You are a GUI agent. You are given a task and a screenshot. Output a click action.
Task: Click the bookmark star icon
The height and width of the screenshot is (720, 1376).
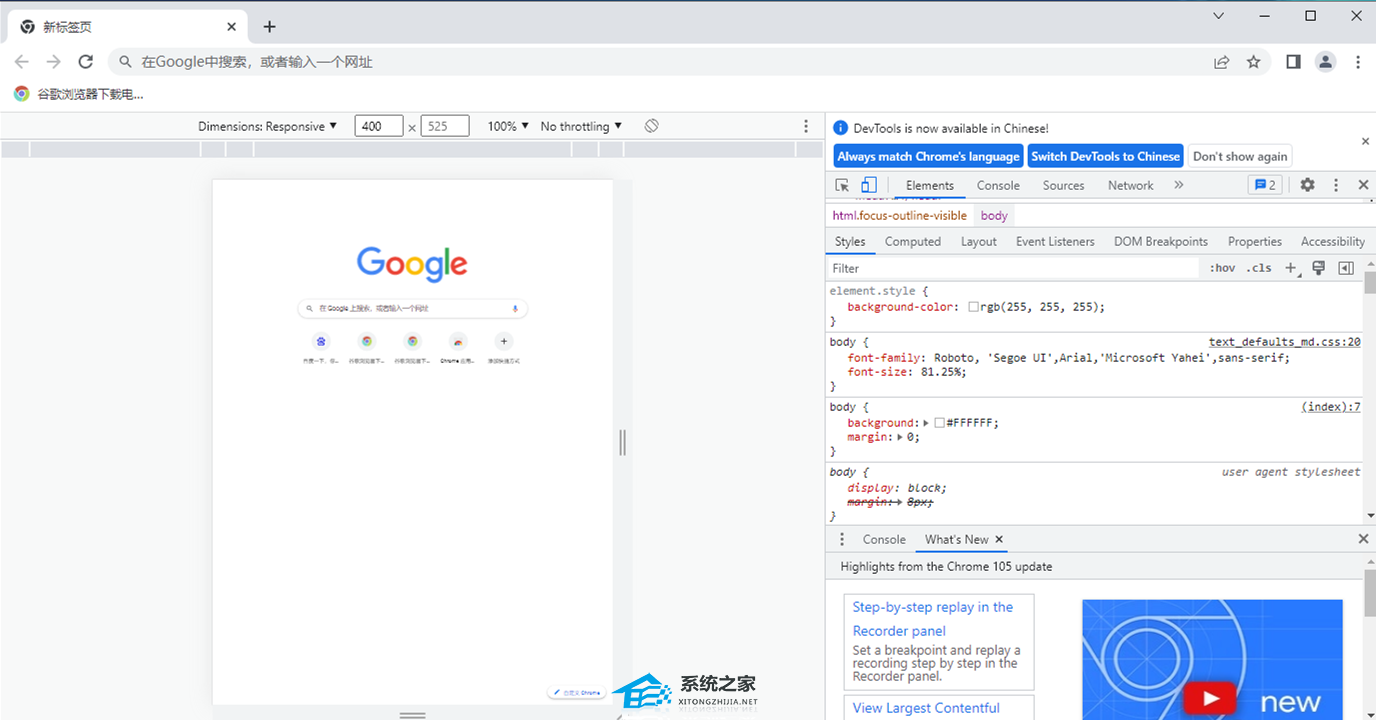click(1253, 62)
